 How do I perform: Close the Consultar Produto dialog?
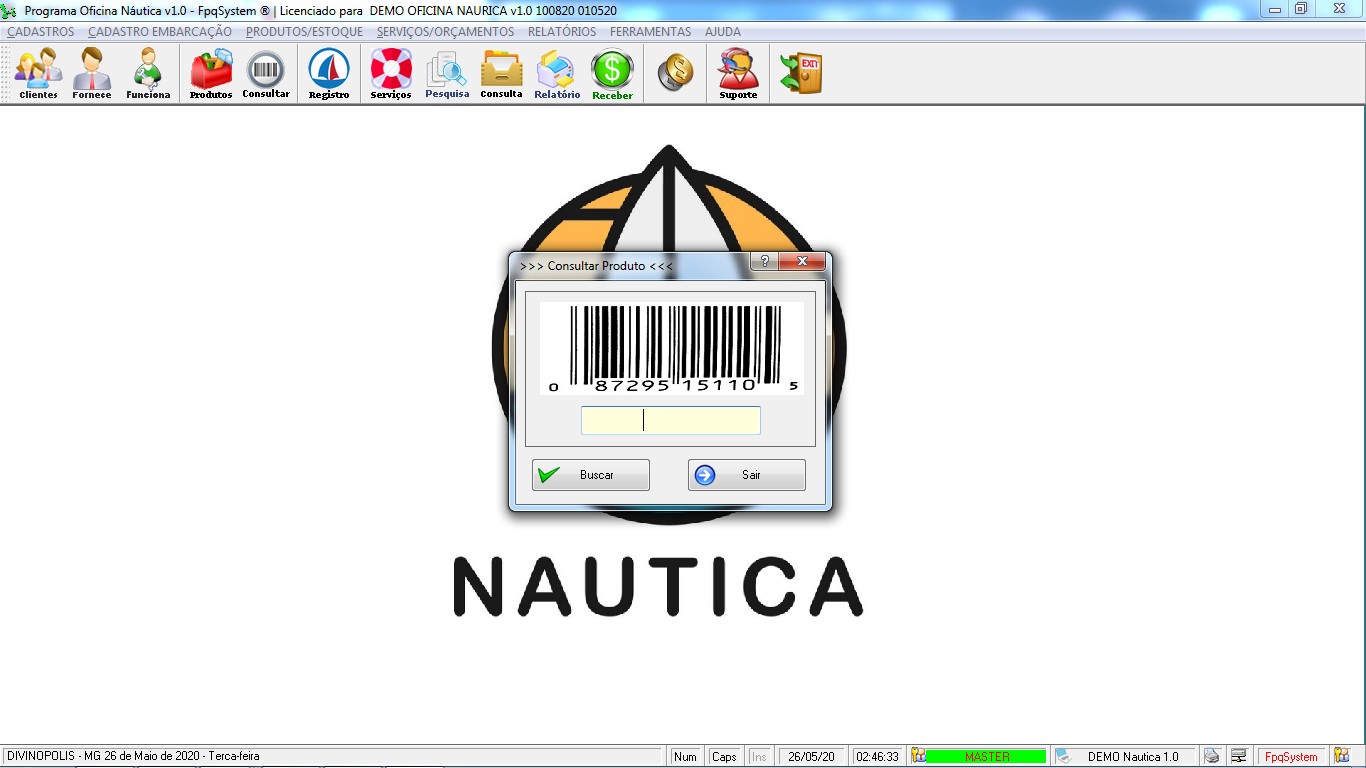[803, 262]
